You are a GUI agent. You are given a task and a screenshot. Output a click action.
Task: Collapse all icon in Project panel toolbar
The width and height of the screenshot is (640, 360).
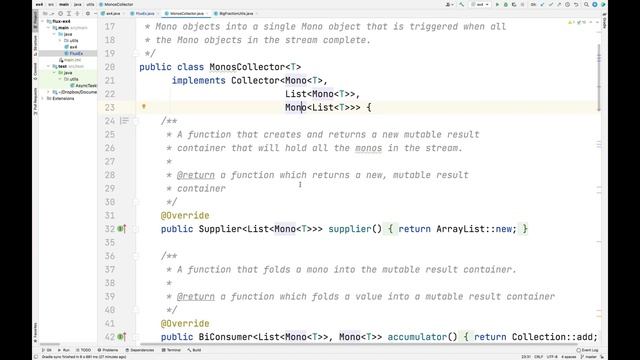tap(78, 13)
